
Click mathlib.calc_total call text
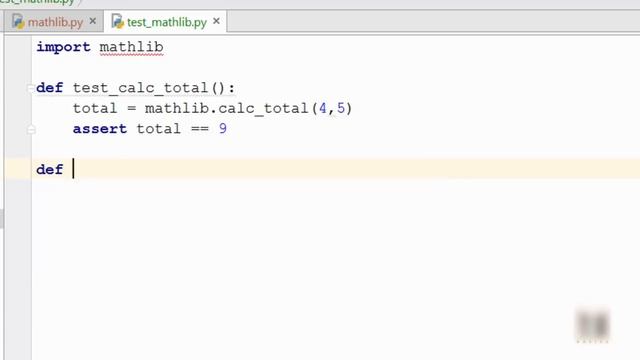pos(227,109)
